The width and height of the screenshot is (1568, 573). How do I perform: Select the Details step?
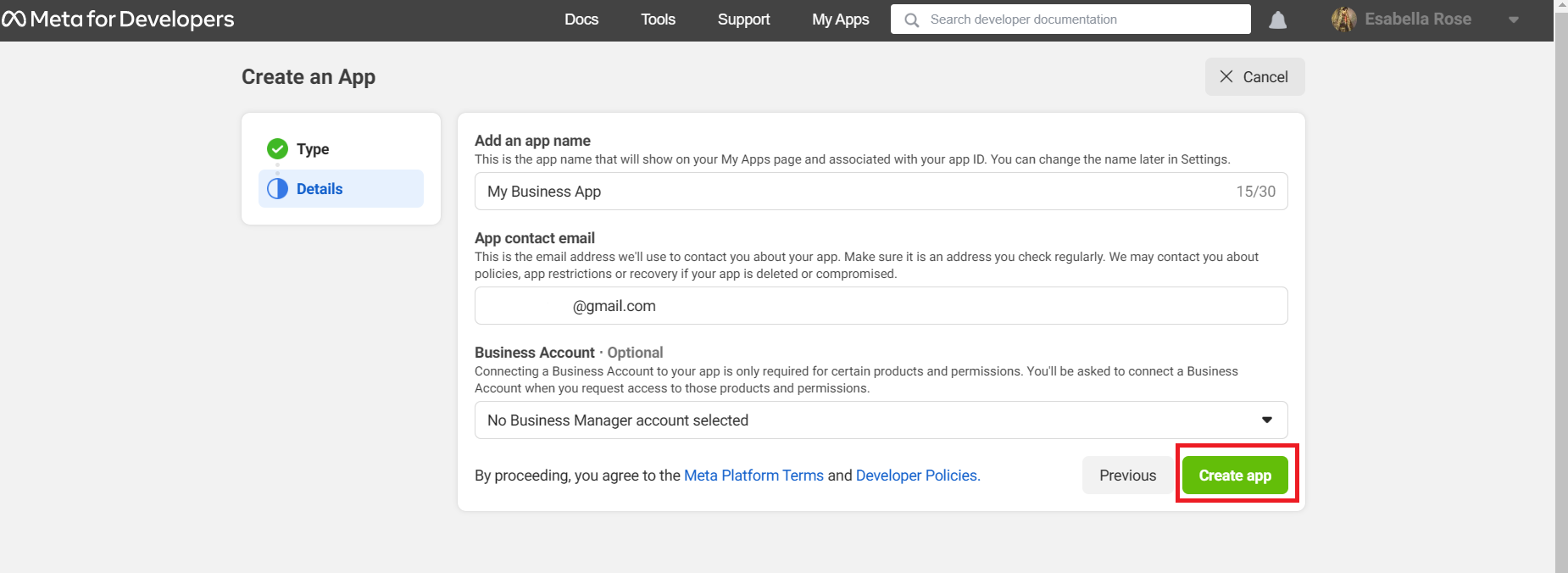tap(341, 188)
